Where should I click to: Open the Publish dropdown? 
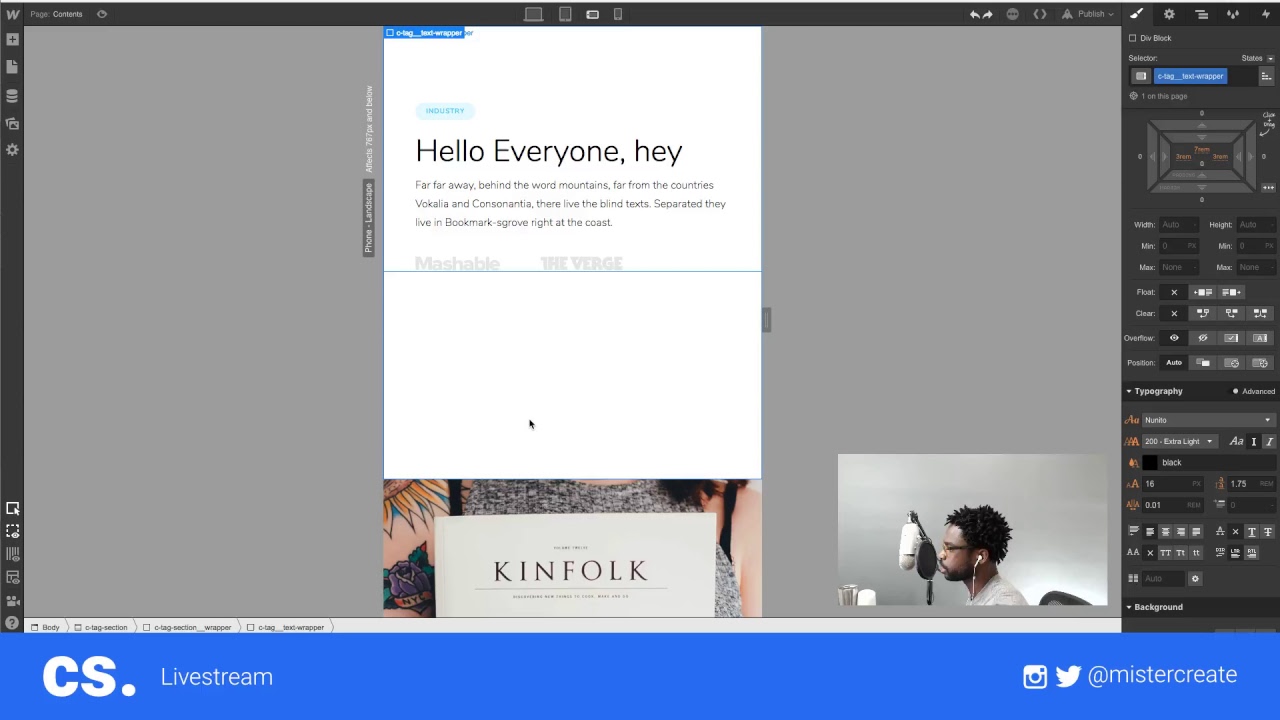point(1088,14)
